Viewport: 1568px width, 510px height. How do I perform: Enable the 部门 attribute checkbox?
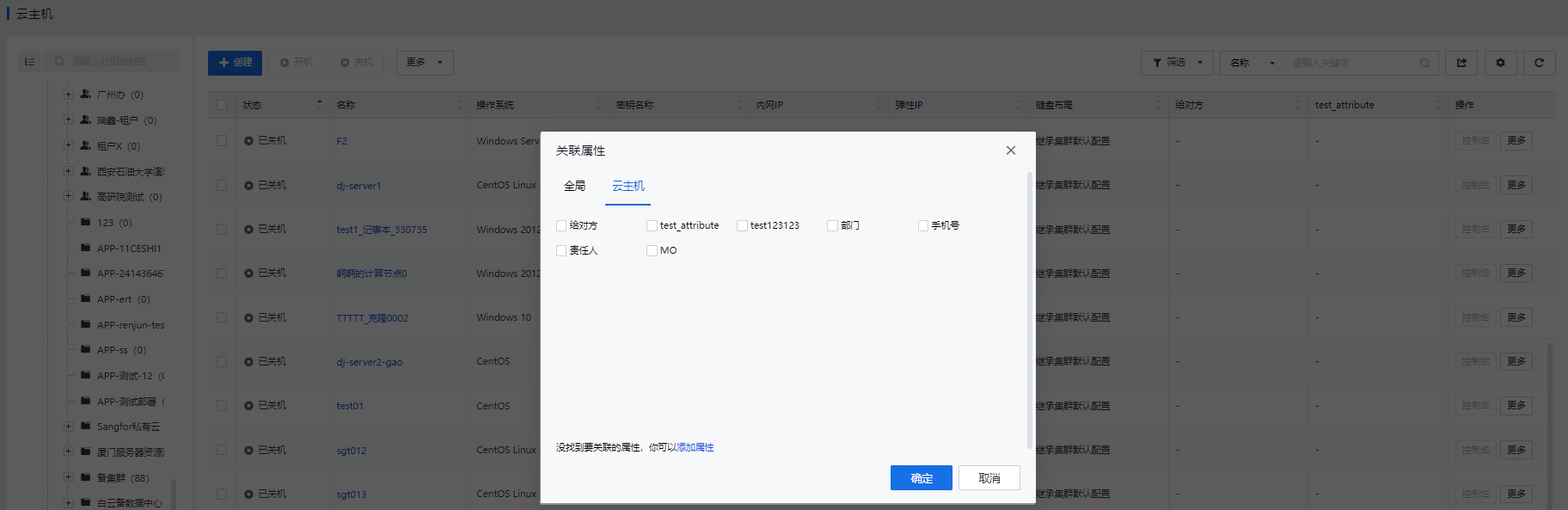(832, 225)
